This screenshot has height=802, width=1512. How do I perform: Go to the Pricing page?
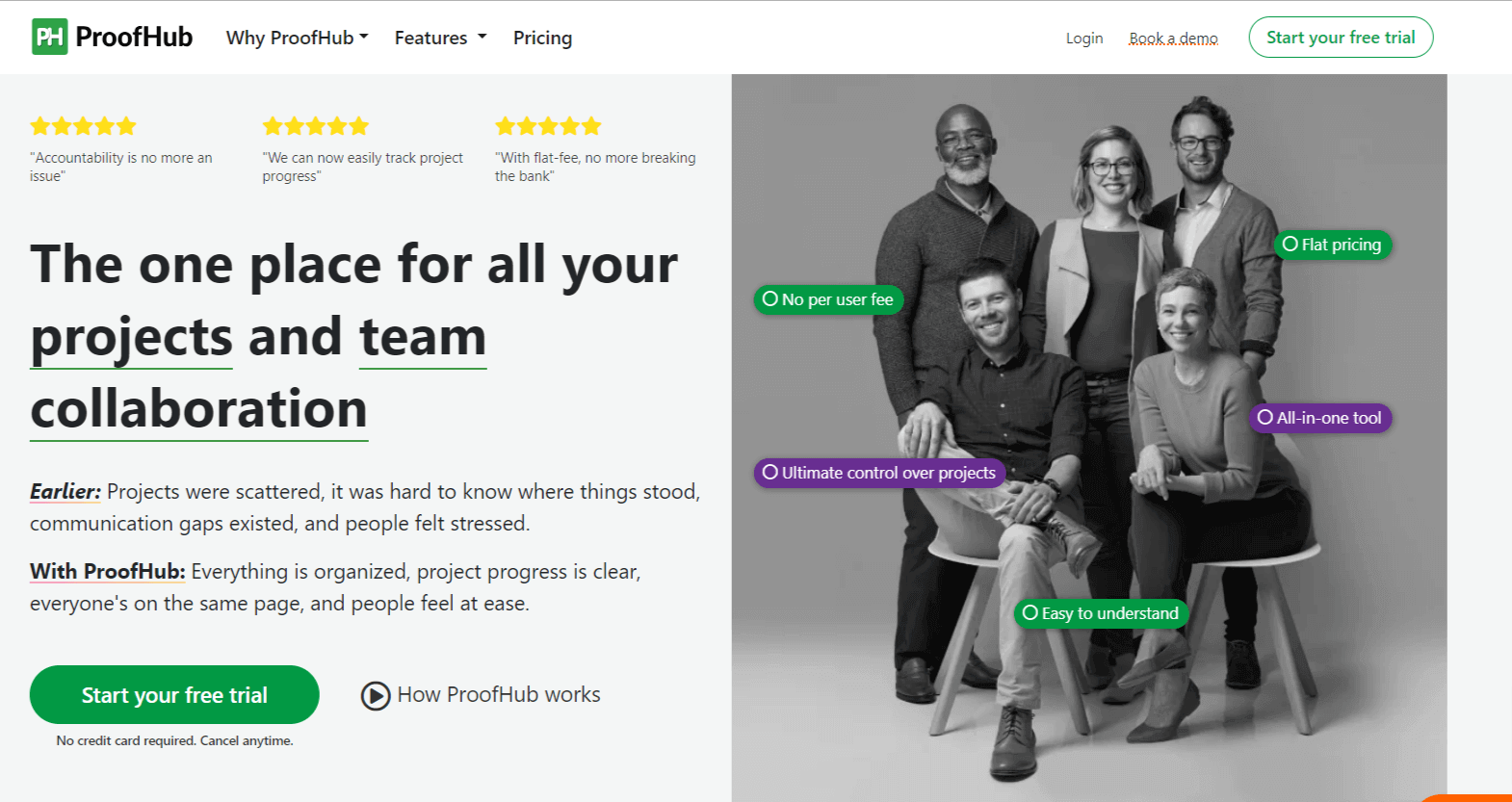542,38
